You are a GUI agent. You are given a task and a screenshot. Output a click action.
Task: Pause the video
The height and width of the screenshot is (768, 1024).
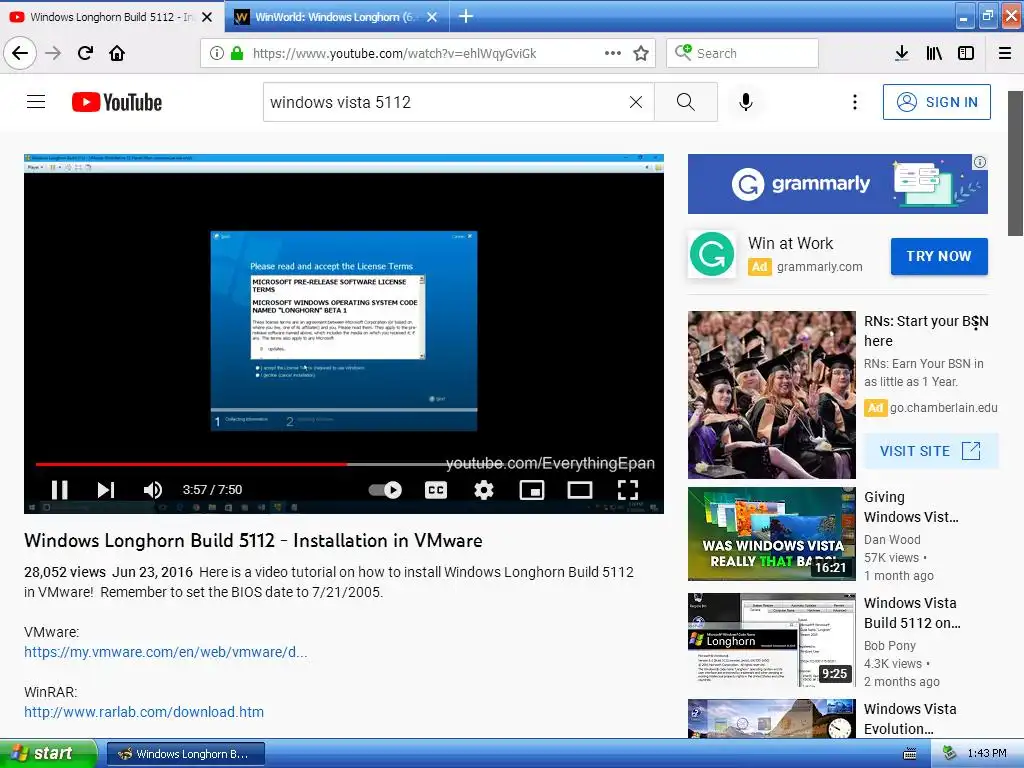click(59, 490)
